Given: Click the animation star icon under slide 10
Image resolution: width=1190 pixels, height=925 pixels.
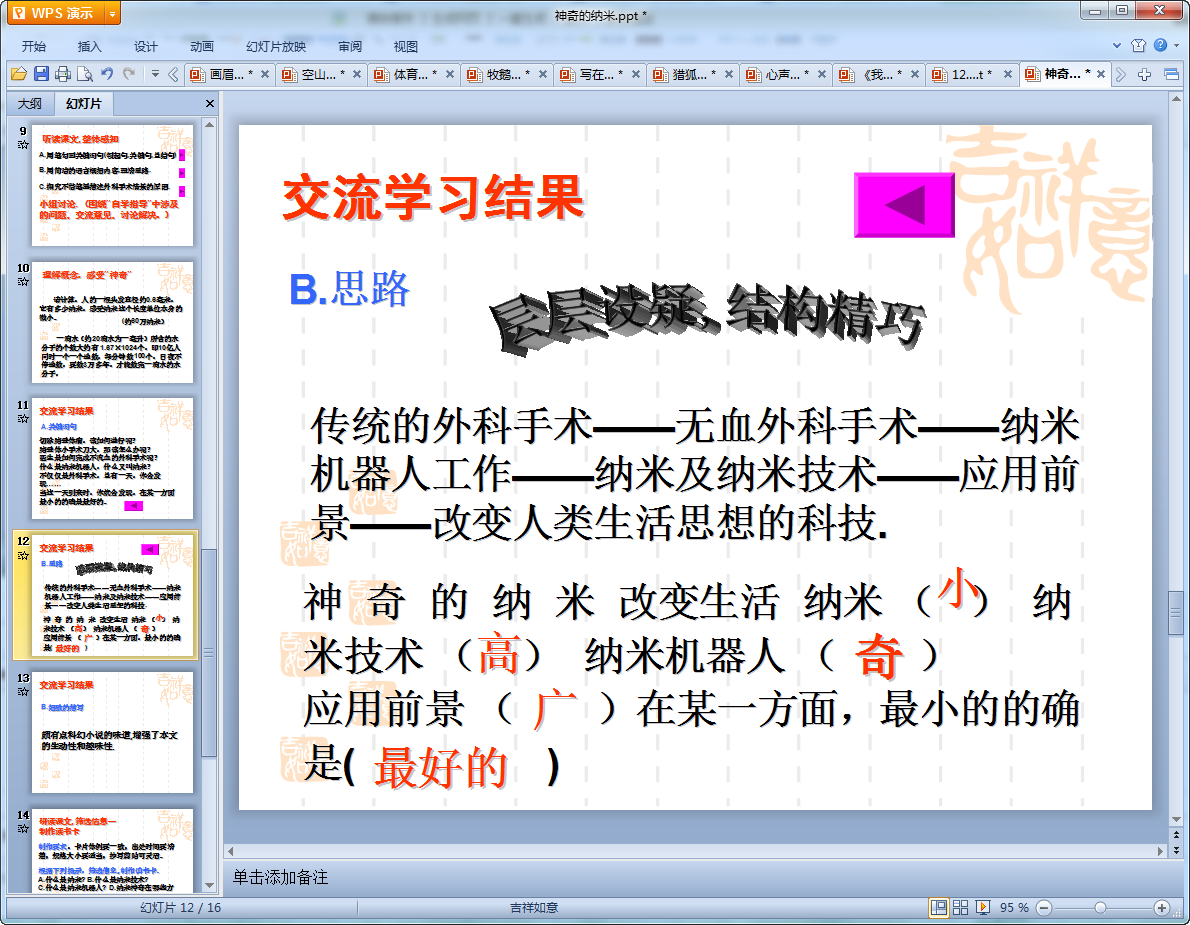Looking at the screenshot, I should pos(23,282).
